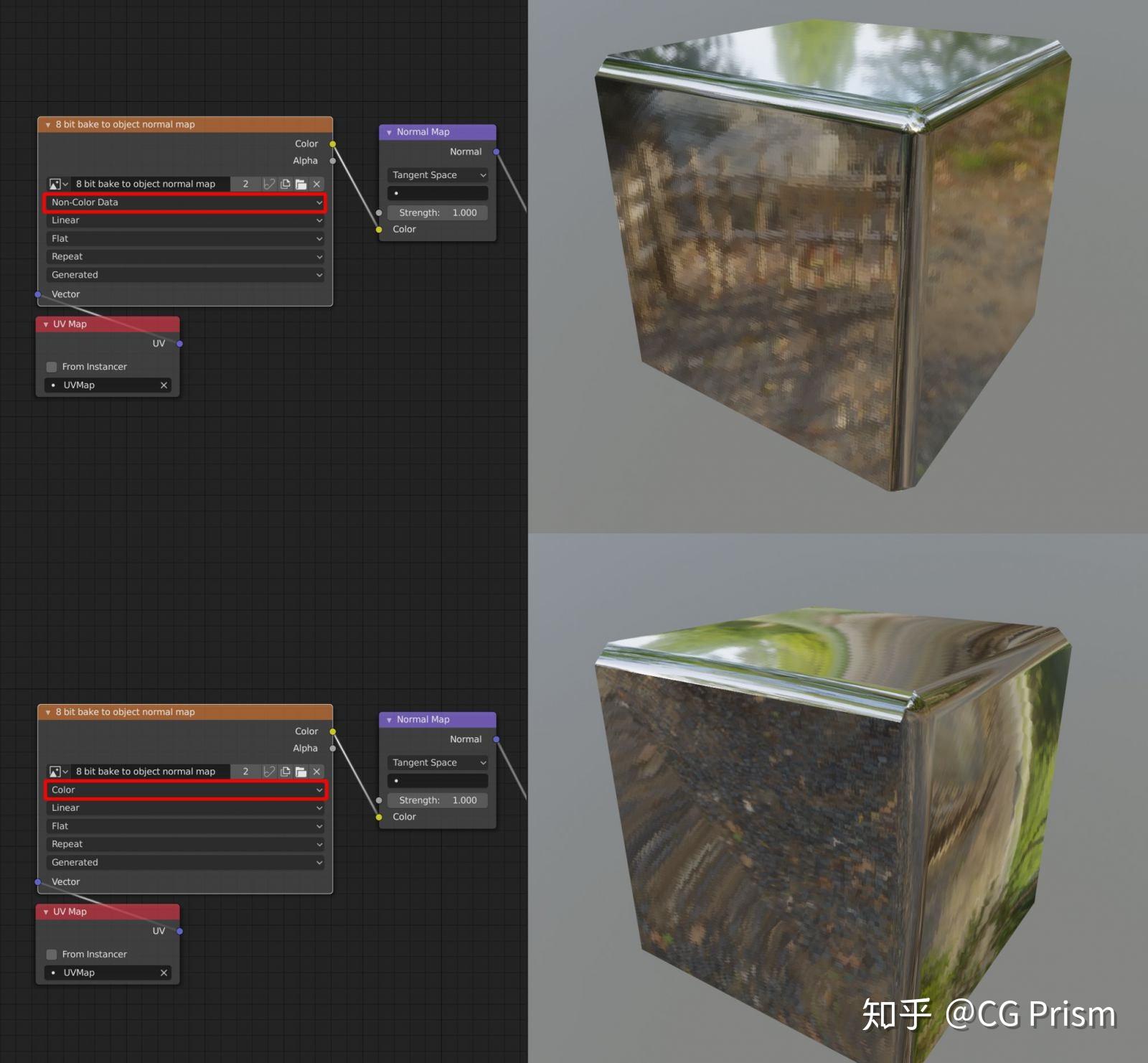
Task: Open image file via folder icon on upper node
Action: 301,184
